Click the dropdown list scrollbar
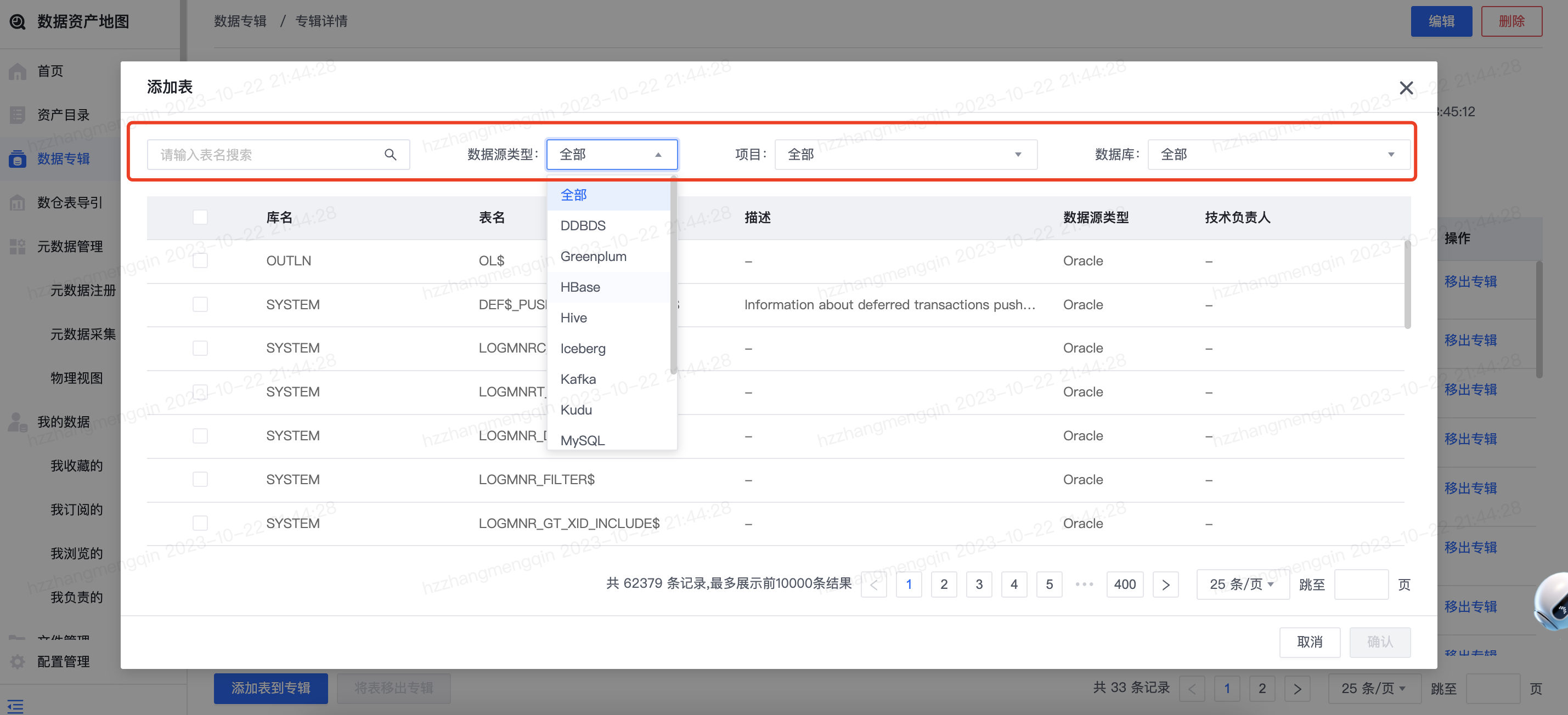Screen dimensions: 1568x715 click(x=673, y=275)
